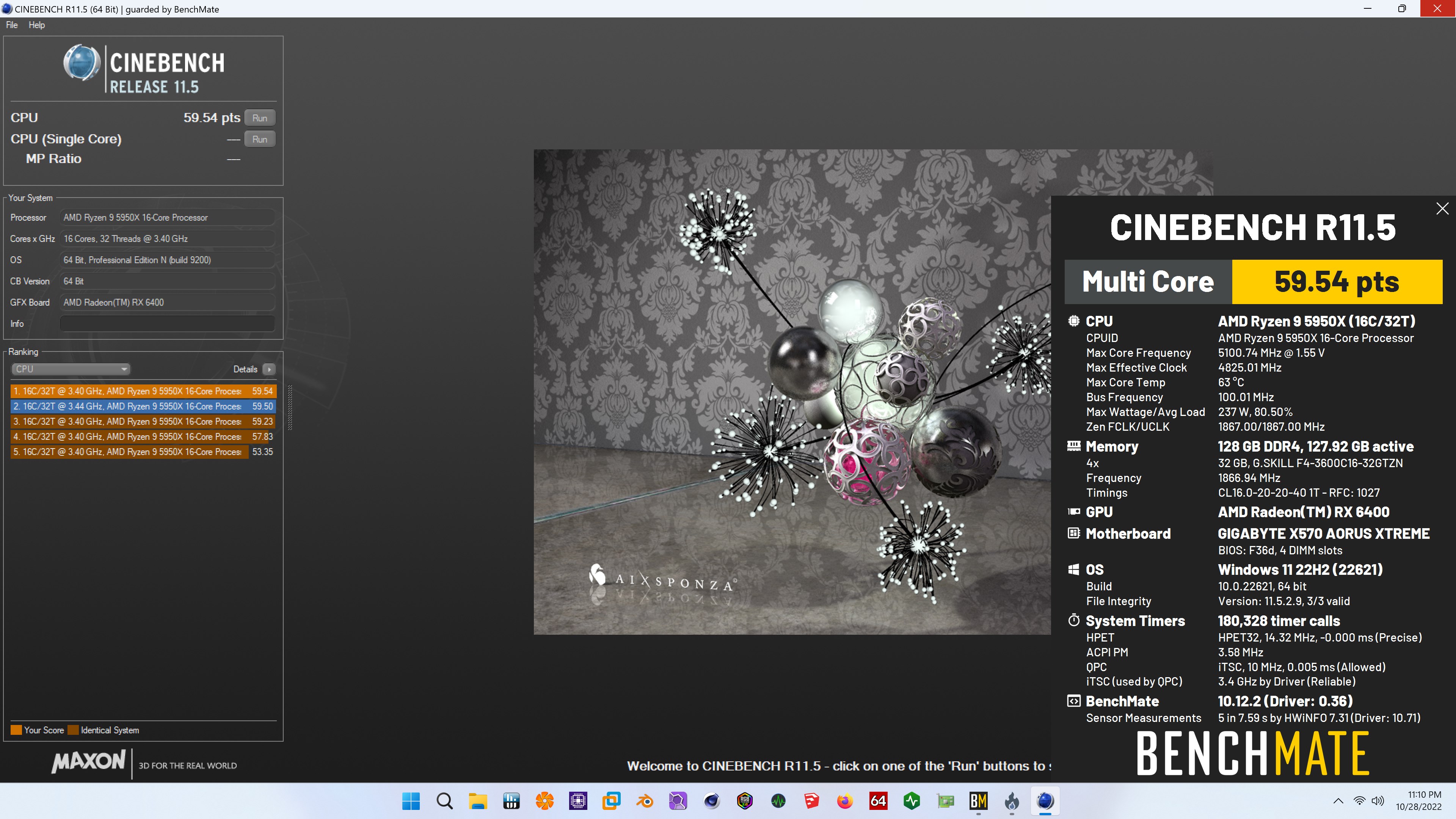Image resolution: width=1456 pixels, height=819 pixels.
Task: Open File Explorer from the taskbar
Action: click(478, 800)
